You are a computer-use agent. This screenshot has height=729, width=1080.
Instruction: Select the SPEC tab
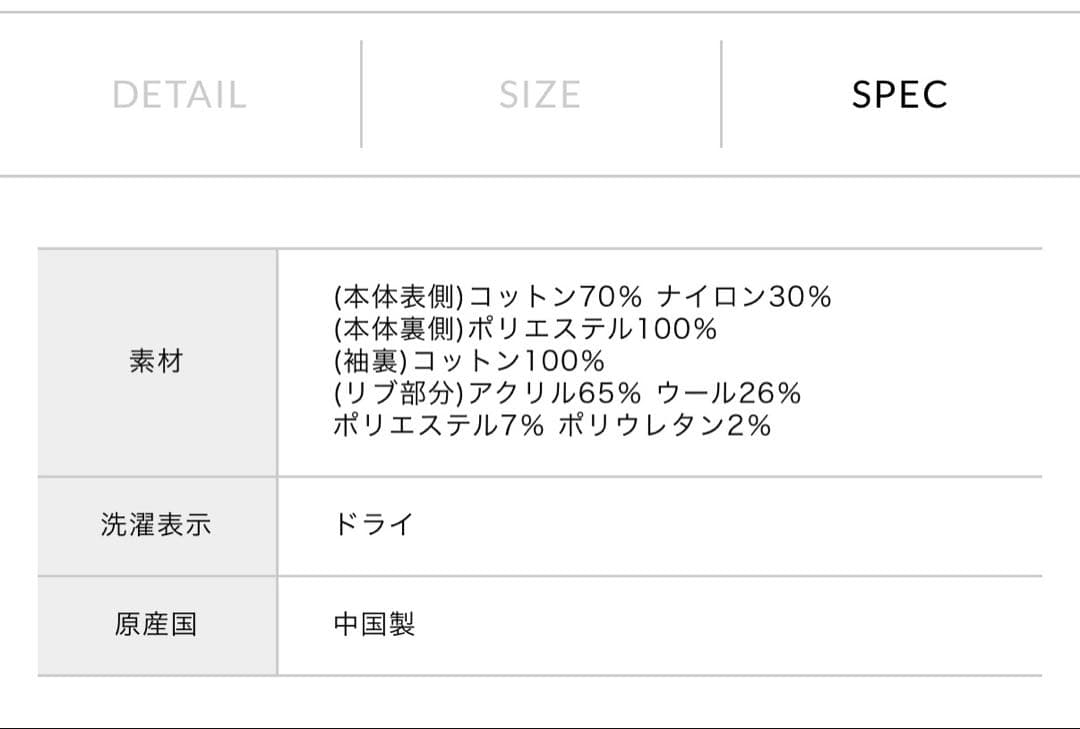tap(899, 95)
